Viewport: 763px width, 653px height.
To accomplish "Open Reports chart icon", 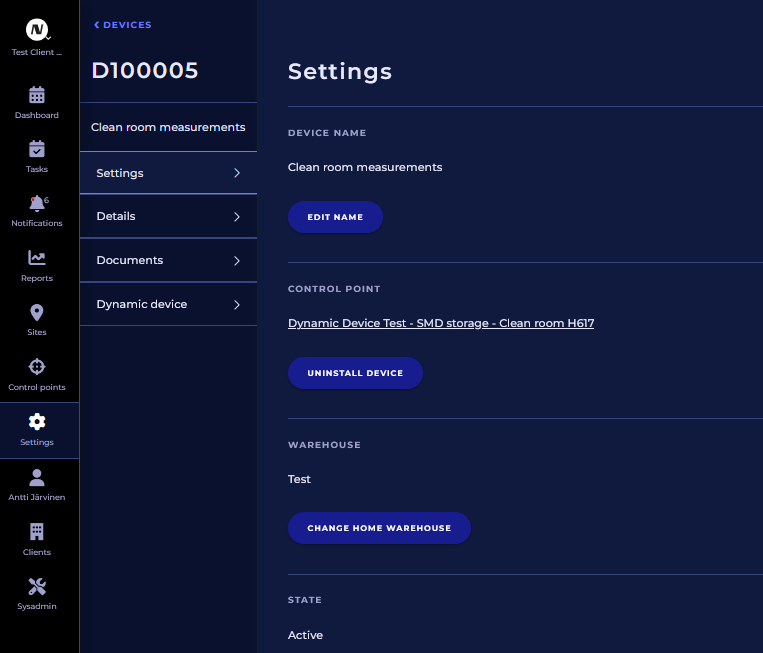I will click(37, 259).
